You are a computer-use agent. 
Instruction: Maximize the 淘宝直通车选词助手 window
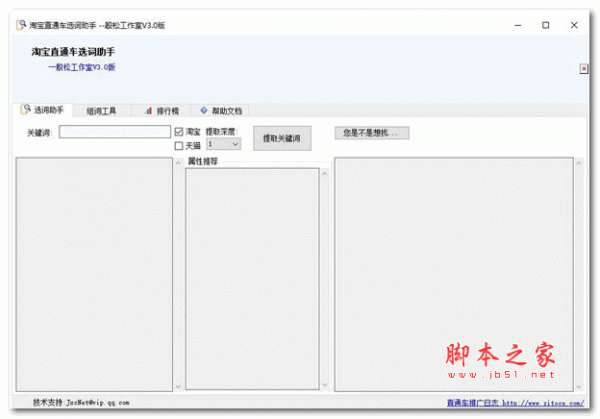point(545,24)
